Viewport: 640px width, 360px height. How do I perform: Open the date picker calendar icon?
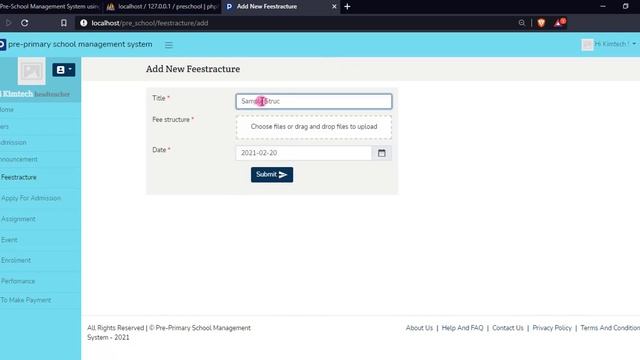[382, 153]
